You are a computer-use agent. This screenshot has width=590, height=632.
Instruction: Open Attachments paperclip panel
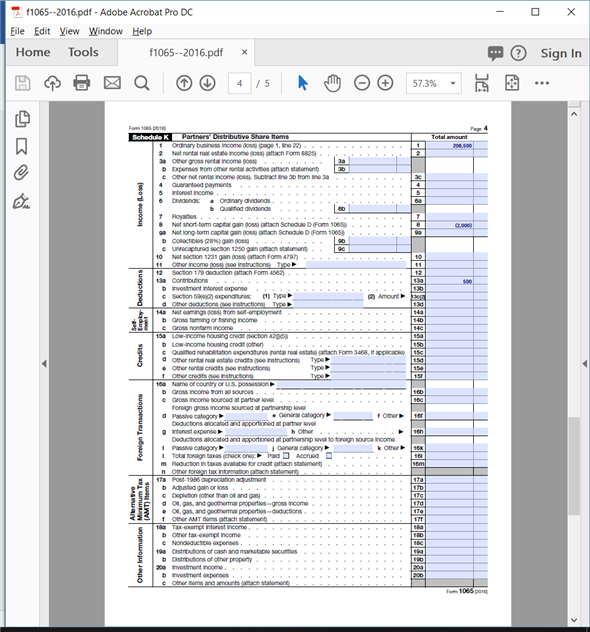click(x=21, y=173)
